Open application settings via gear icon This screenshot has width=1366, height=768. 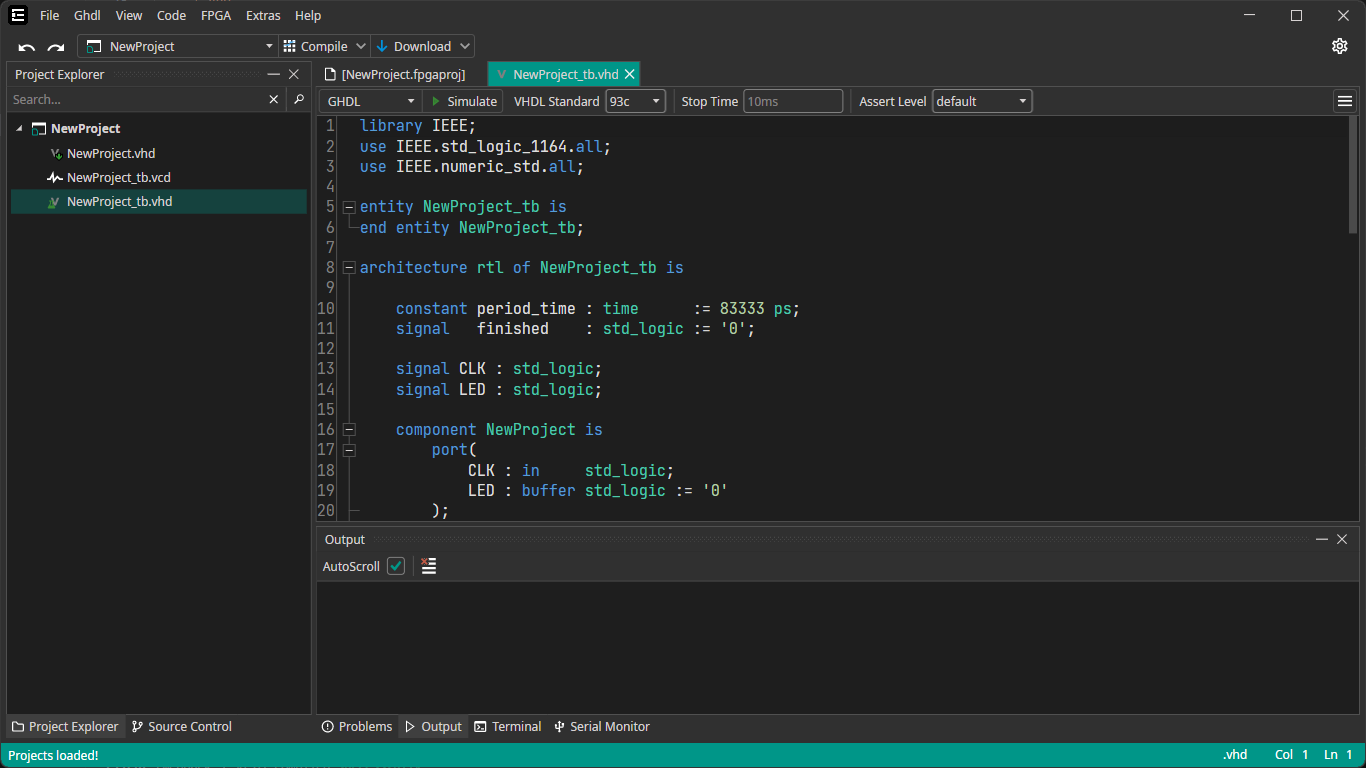[x=1339, y=46]
